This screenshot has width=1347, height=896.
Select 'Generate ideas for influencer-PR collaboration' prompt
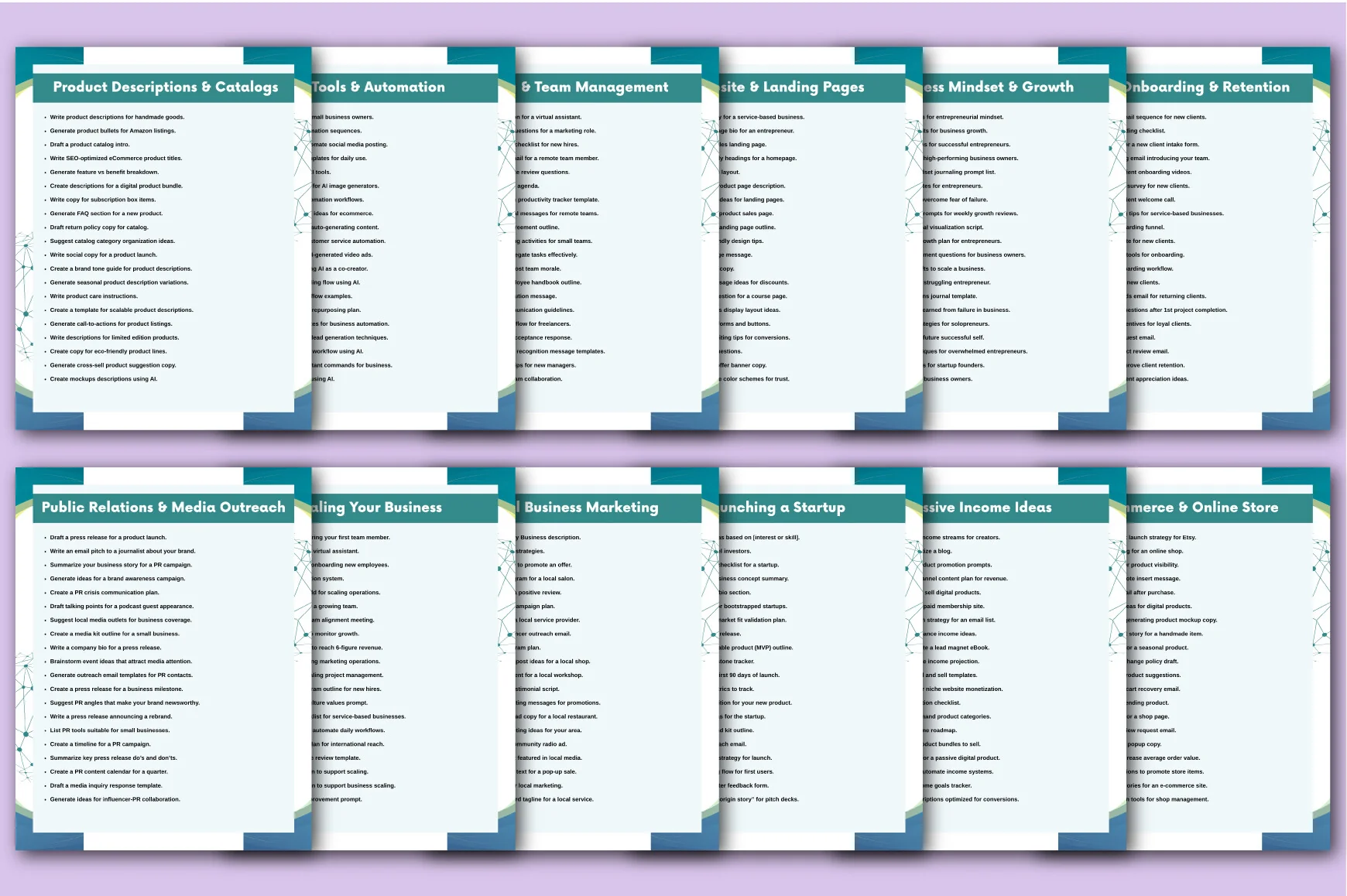point(115,799)
